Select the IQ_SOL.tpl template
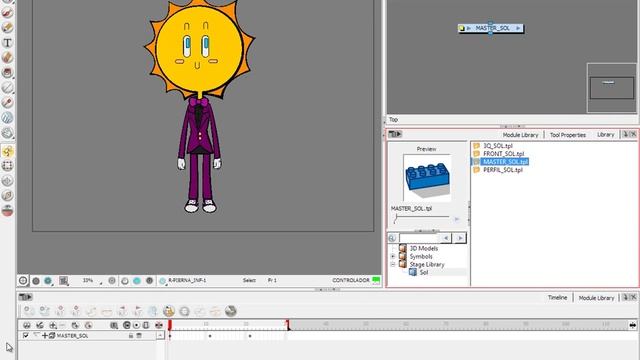 pyautogui.click(x=498, y=146)
